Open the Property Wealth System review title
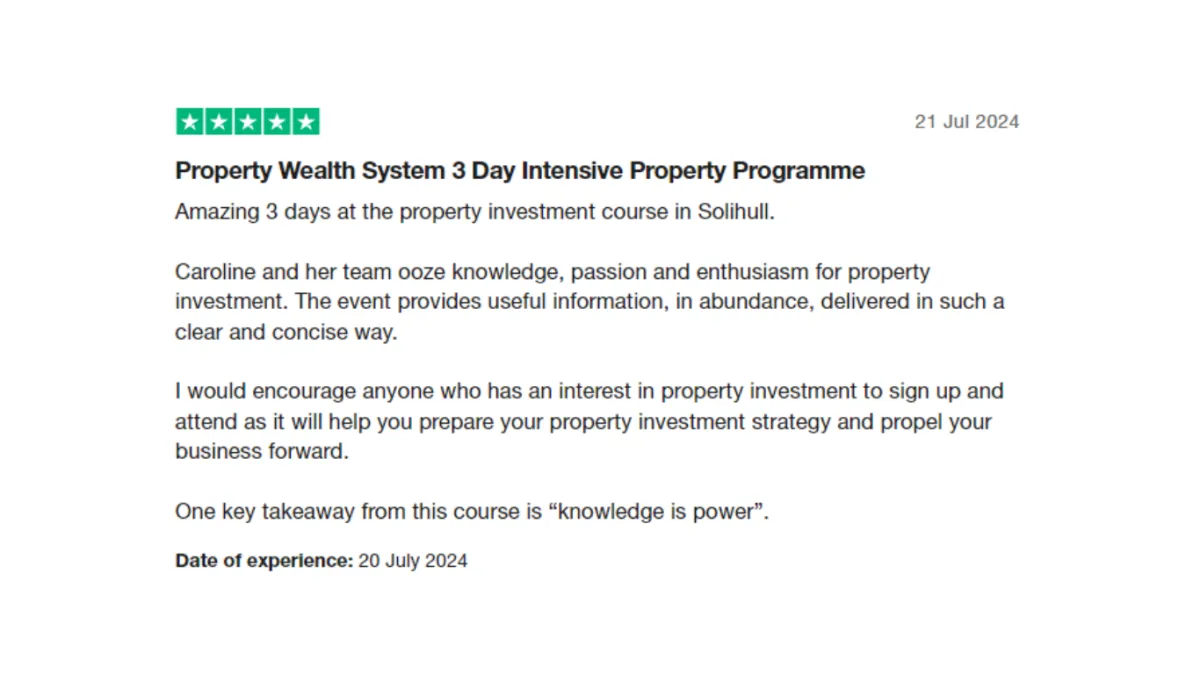 pos(520,171)
